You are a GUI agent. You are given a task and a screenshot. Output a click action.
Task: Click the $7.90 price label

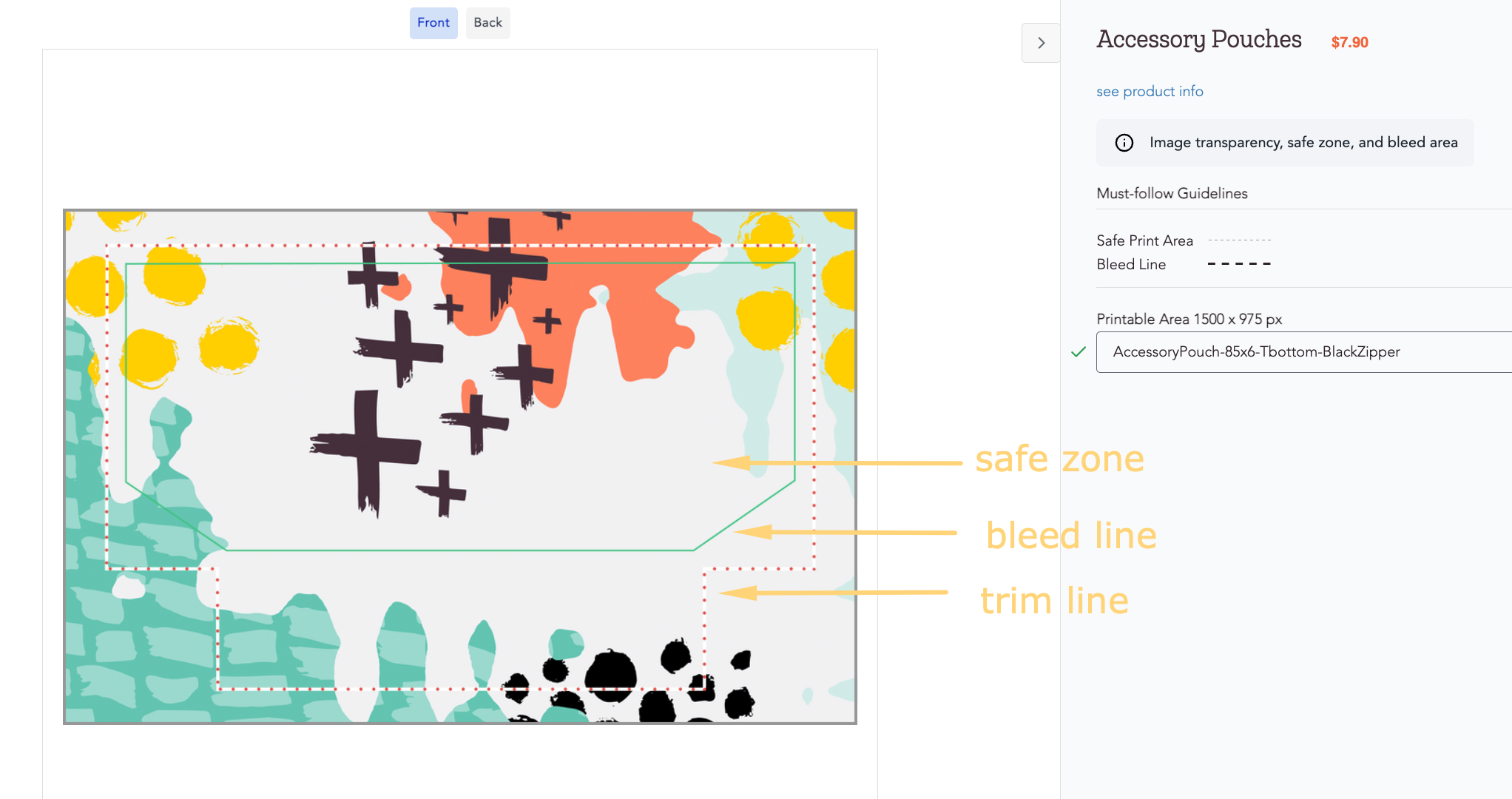(x=1349, y=42)
